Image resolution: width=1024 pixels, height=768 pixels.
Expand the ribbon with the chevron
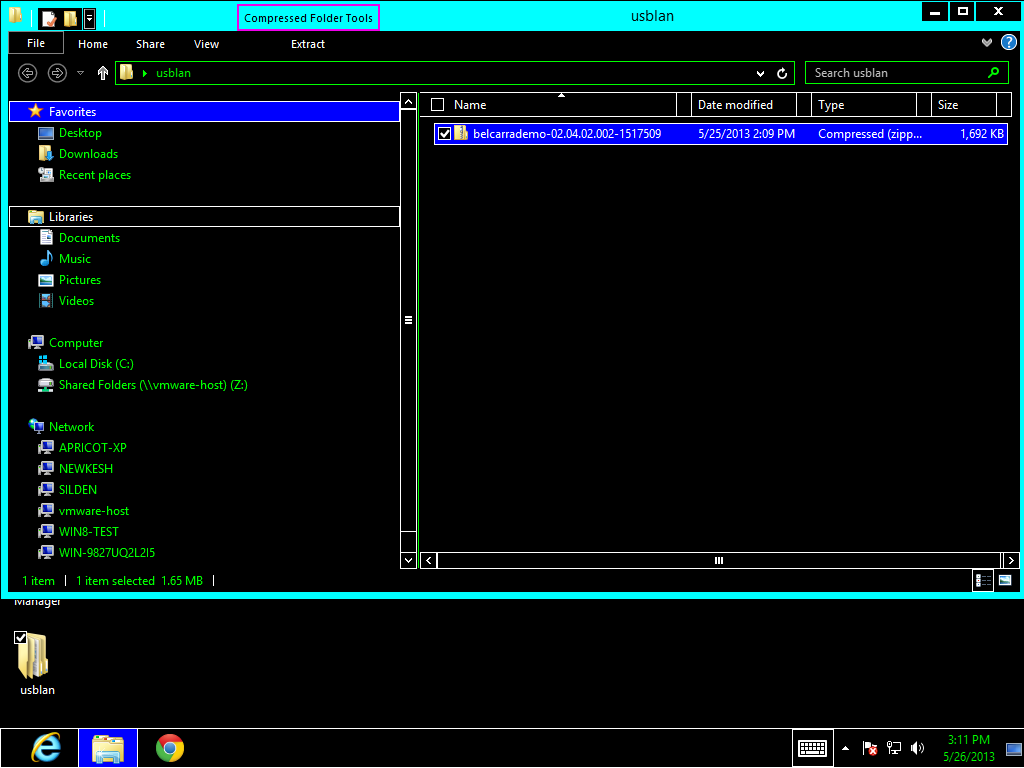[987, 43]
